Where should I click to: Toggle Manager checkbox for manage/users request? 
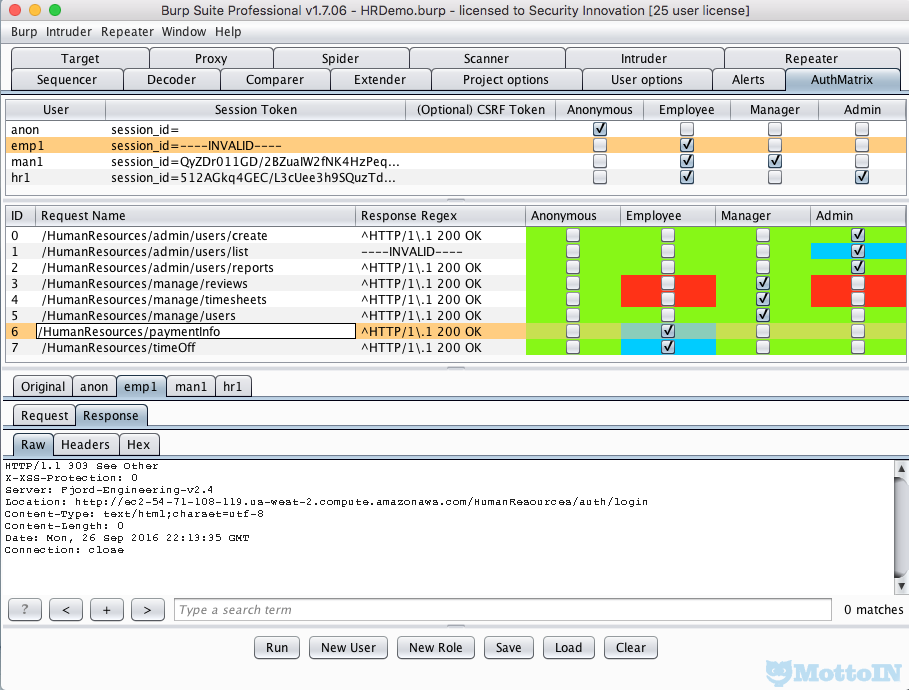763,315
